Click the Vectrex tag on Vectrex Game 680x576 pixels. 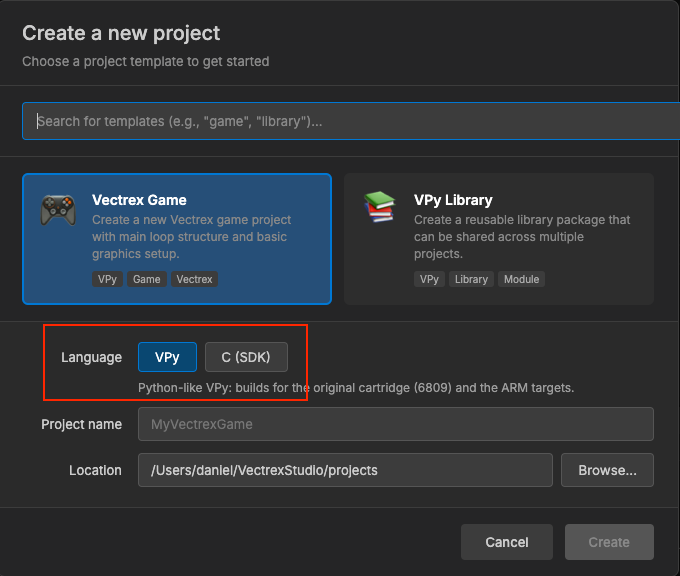tap(194, 279)
